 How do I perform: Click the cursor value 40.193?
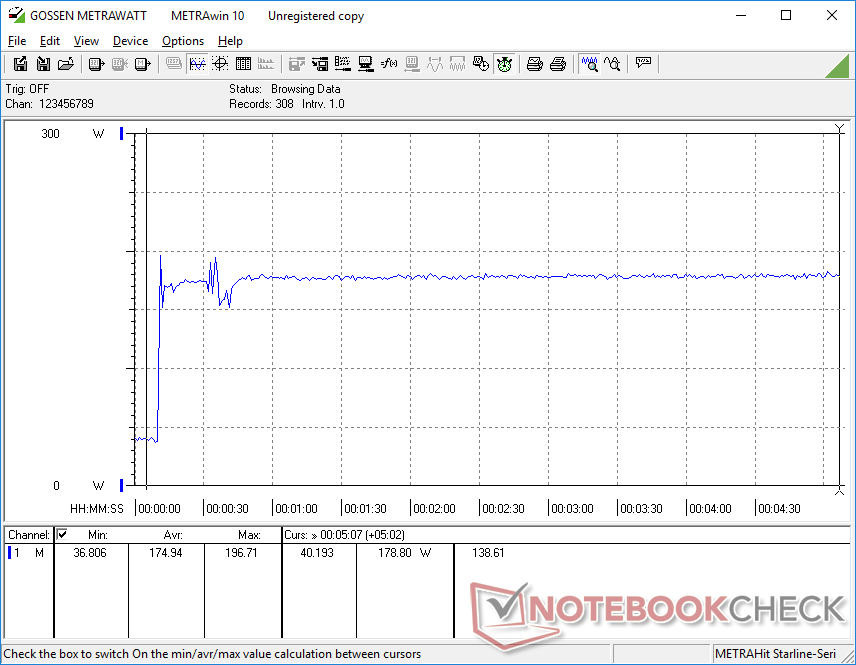pyautogui.click(x=317, y=553)
